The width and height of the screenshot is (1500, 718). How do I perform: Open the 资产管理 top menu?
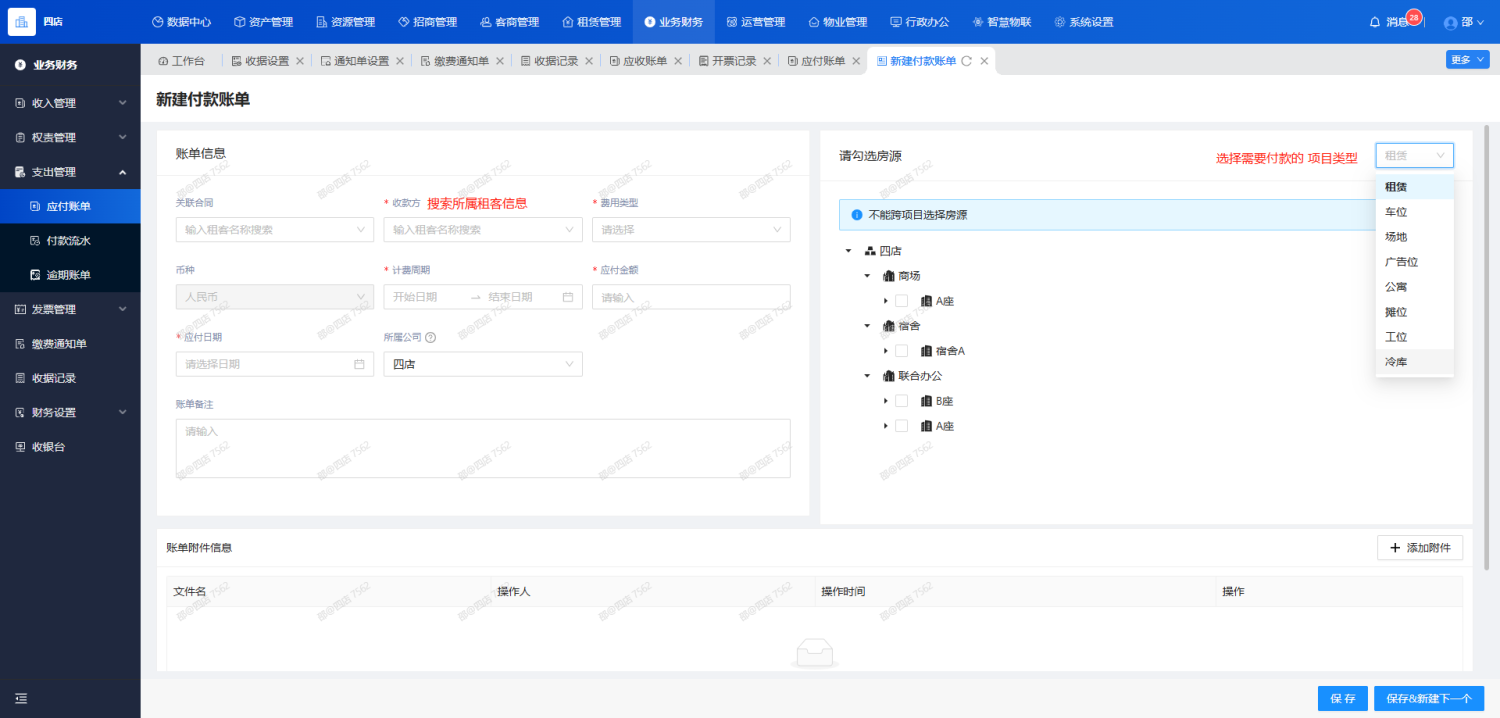262,22
